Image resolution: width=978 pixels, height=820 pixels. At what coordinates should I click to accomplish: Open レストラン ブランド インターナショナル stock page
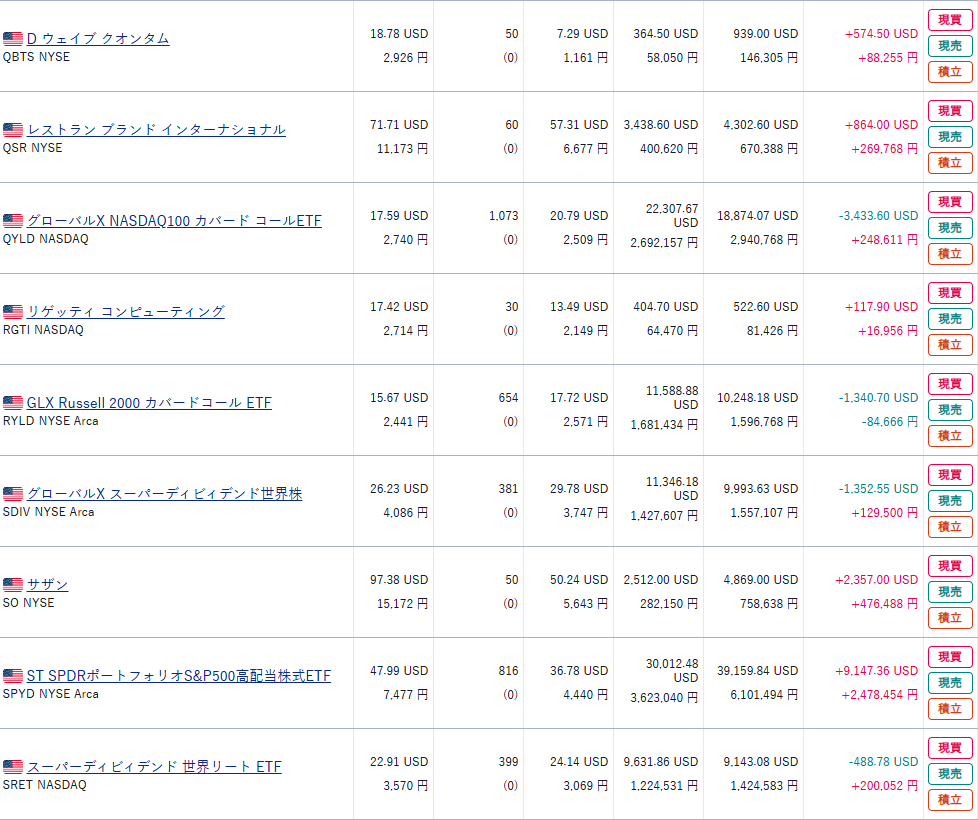coord(156,130)
